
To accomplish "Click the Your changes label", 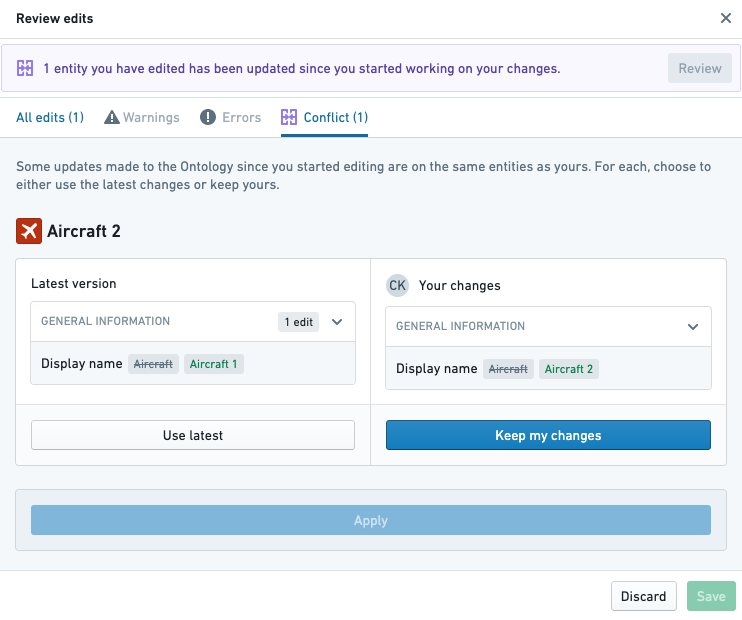I will [459, 285].
